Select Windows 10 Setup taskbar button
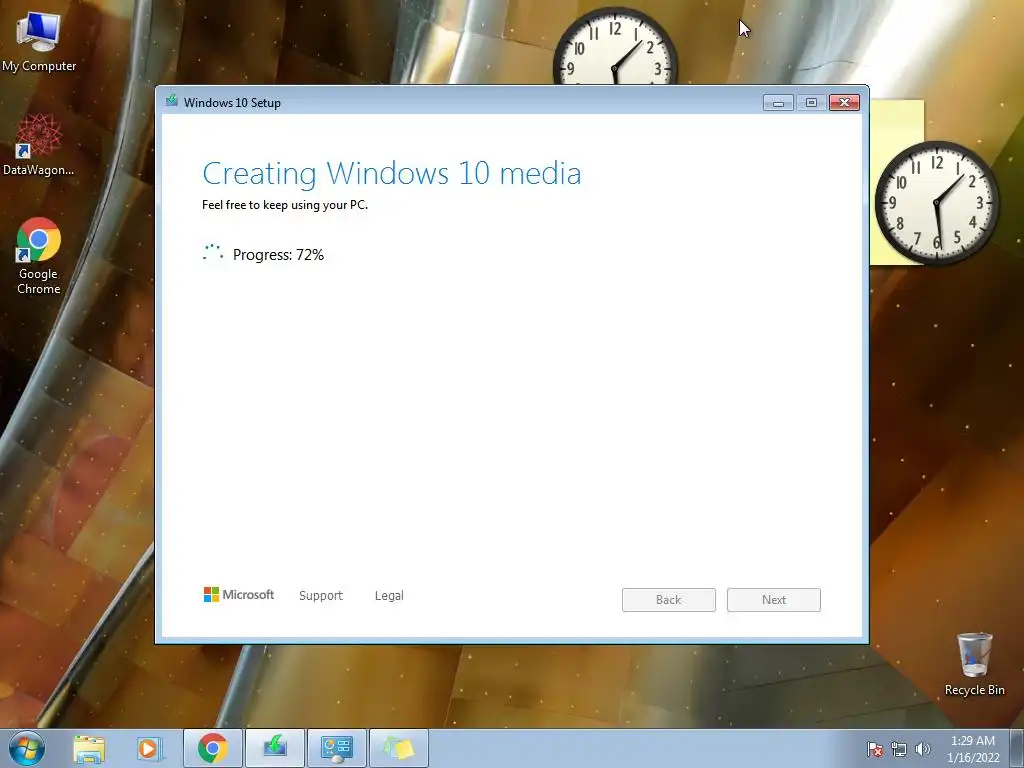1024x768 pixels. tap(275, 748)
